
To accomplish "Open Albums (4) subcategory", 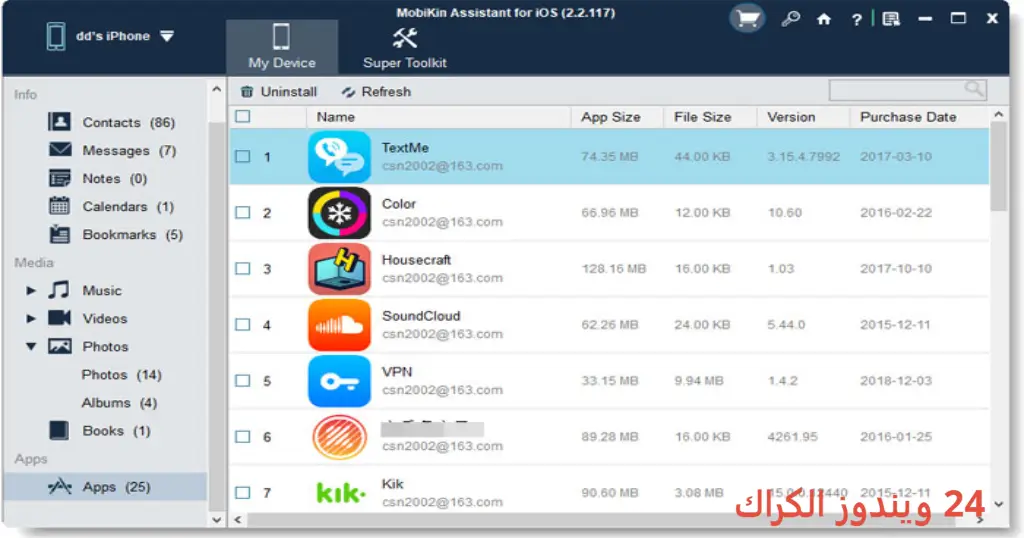I will point(120,403).
